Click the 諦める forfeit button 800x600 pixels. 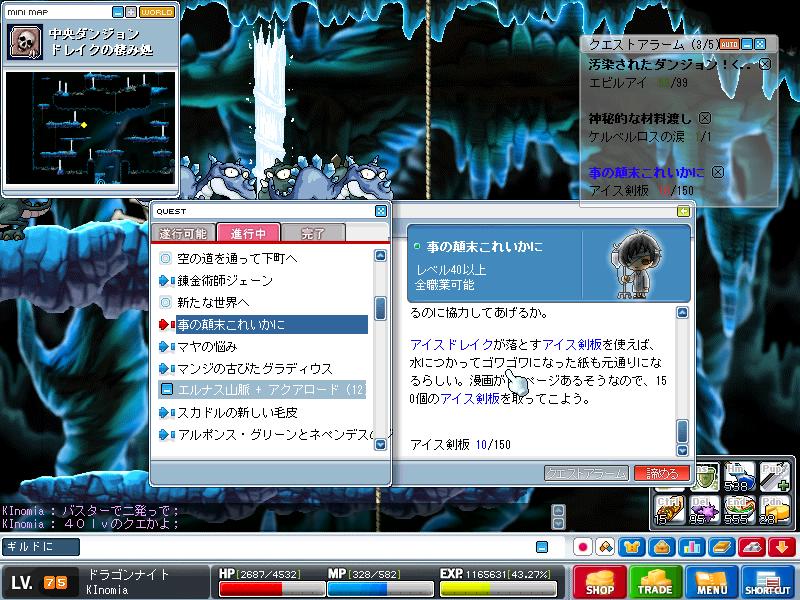pos(662,473)
